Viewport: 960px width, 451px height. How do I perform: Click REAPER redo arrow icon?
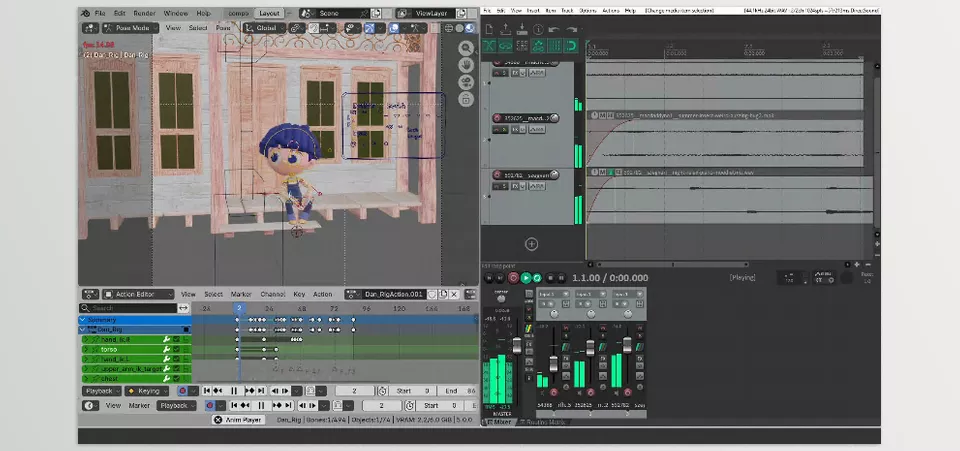pyautogui.click(x=571, y=29)
